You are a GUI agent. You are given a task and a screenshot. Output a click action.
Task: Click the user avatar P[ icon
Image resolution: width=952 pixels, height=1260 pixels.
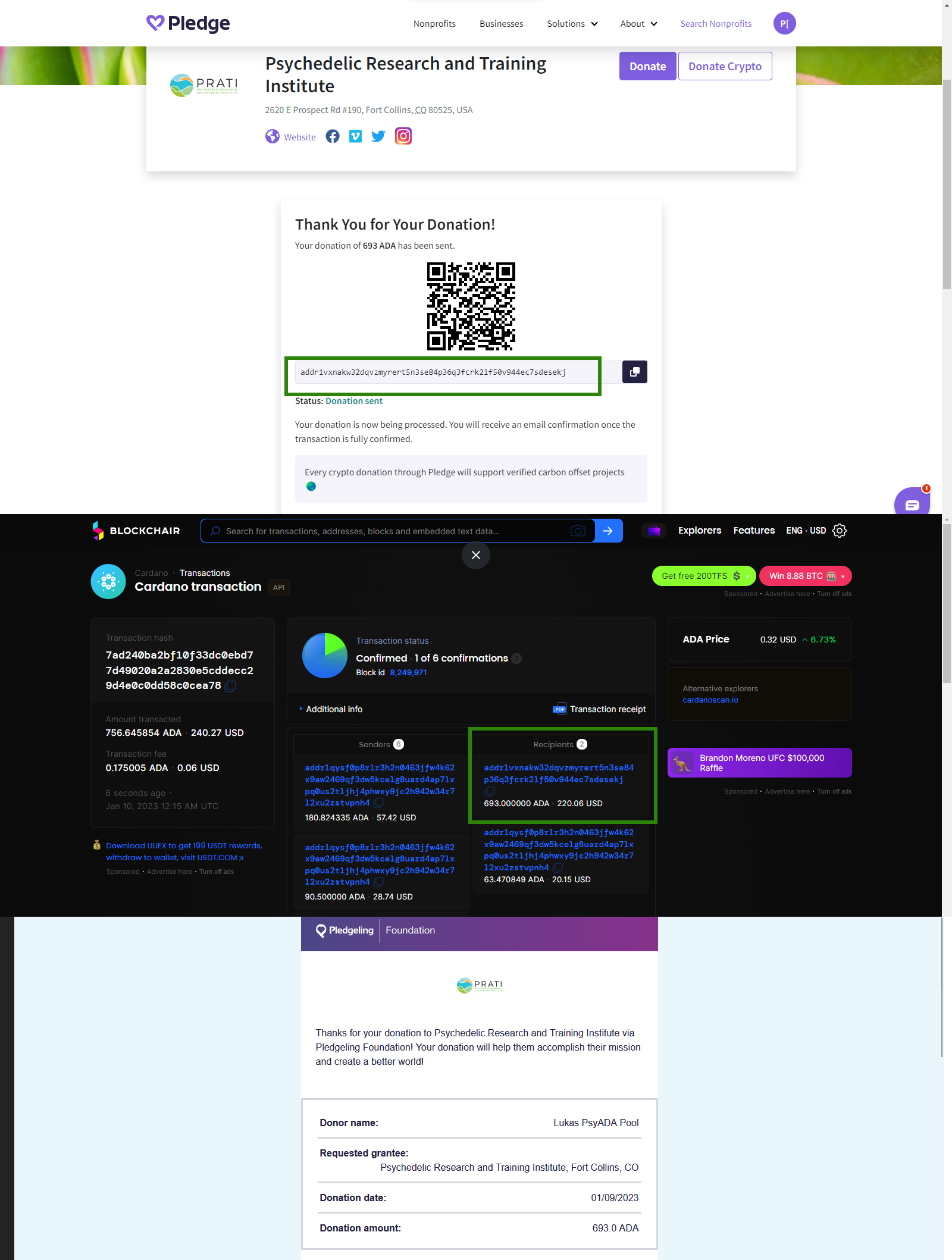point(784,23)
